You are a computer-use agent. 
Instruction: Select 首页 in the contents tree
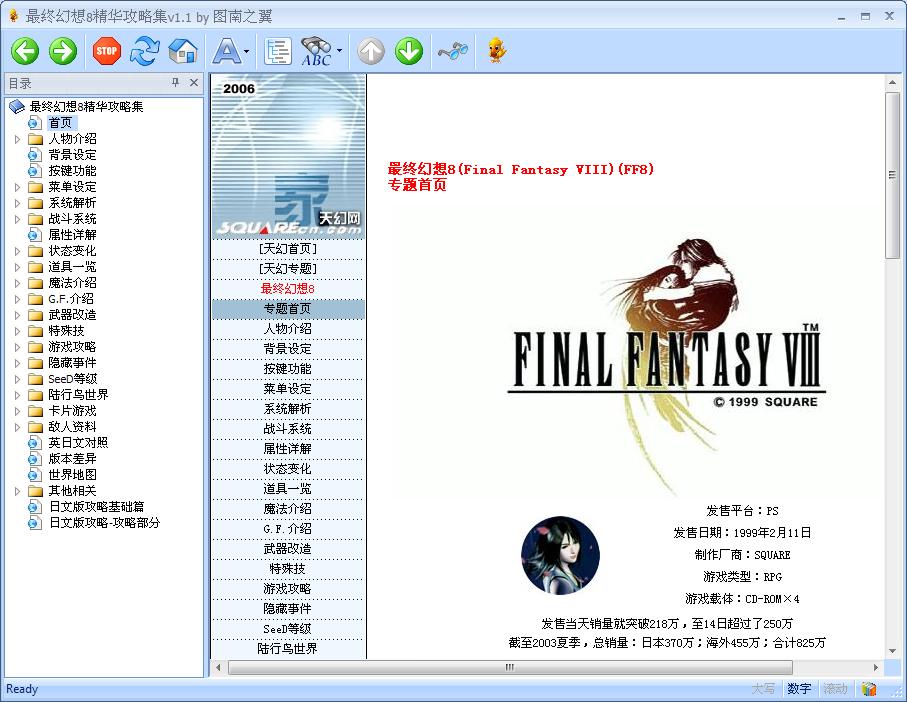[60, 122]
